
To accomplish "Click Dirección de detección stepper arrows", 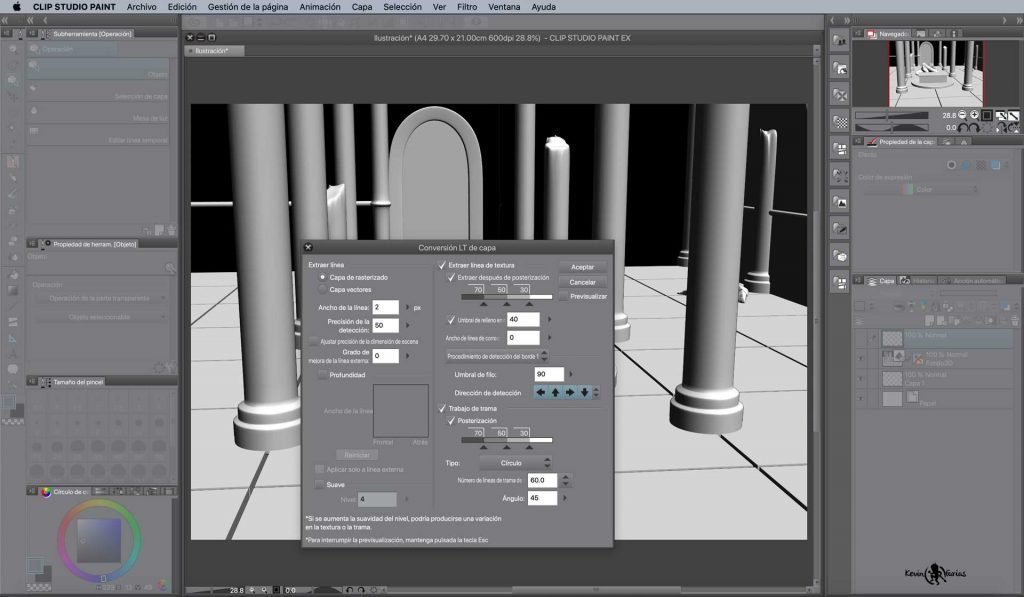I will pos(596,393).
